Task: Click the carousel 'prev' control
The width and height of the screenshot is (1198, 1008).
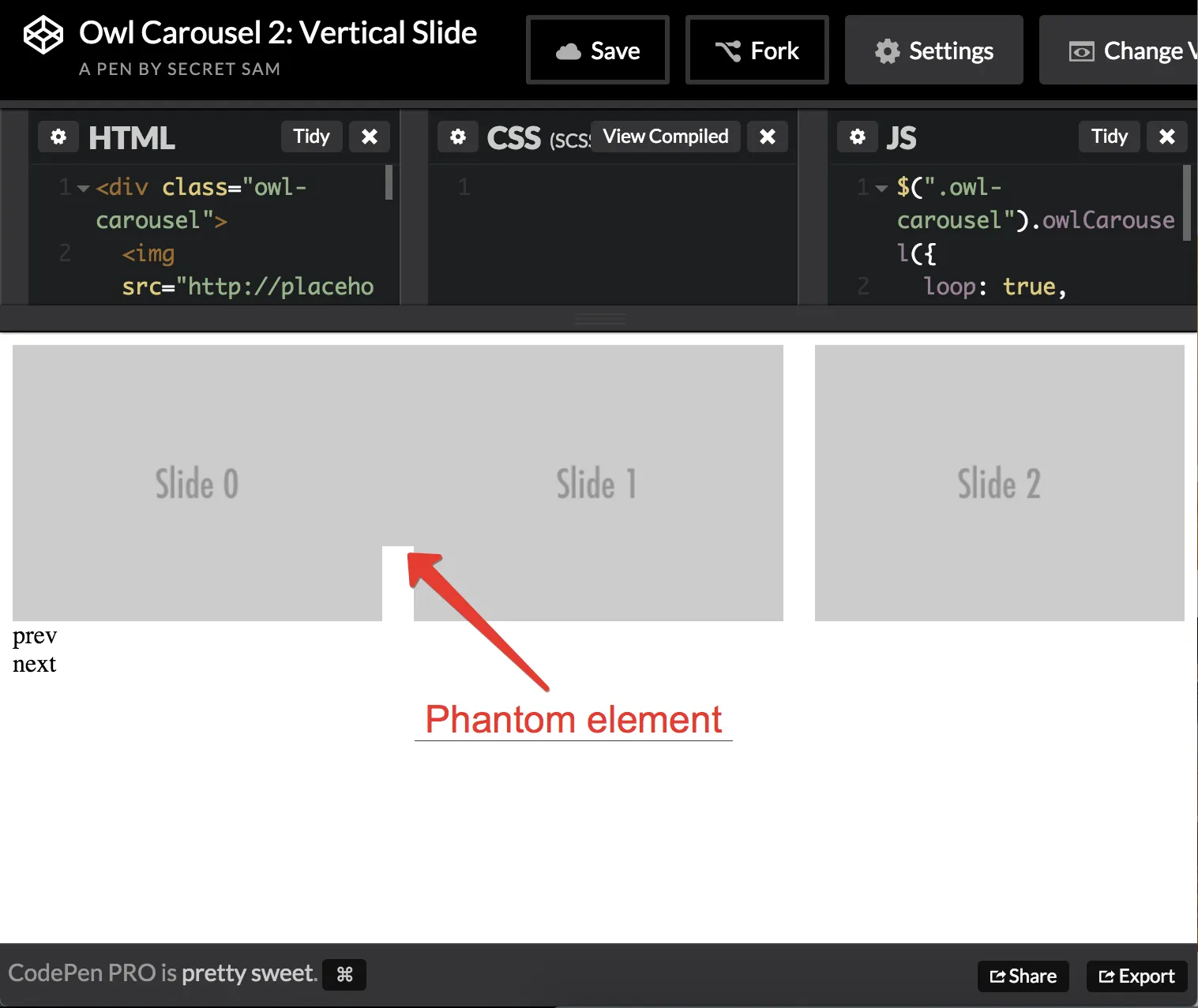Action: click(x=35, y=636)
